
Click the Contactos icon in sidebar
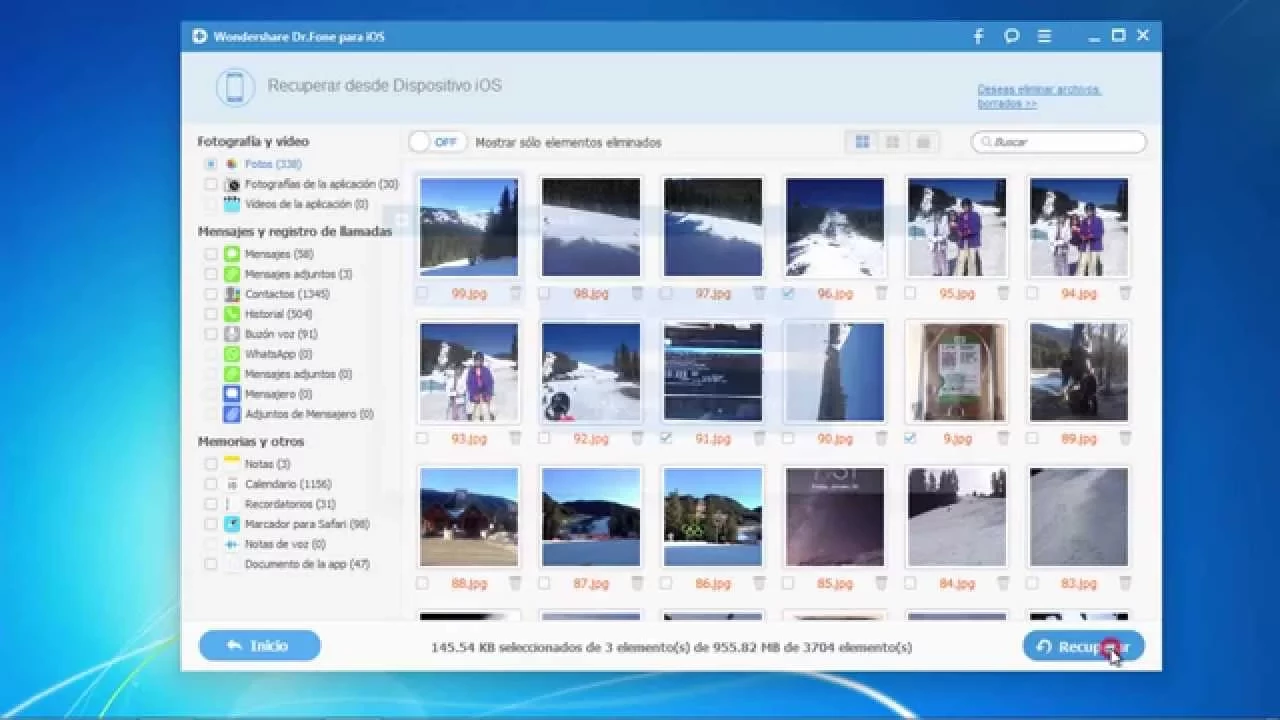click(232, 294)
